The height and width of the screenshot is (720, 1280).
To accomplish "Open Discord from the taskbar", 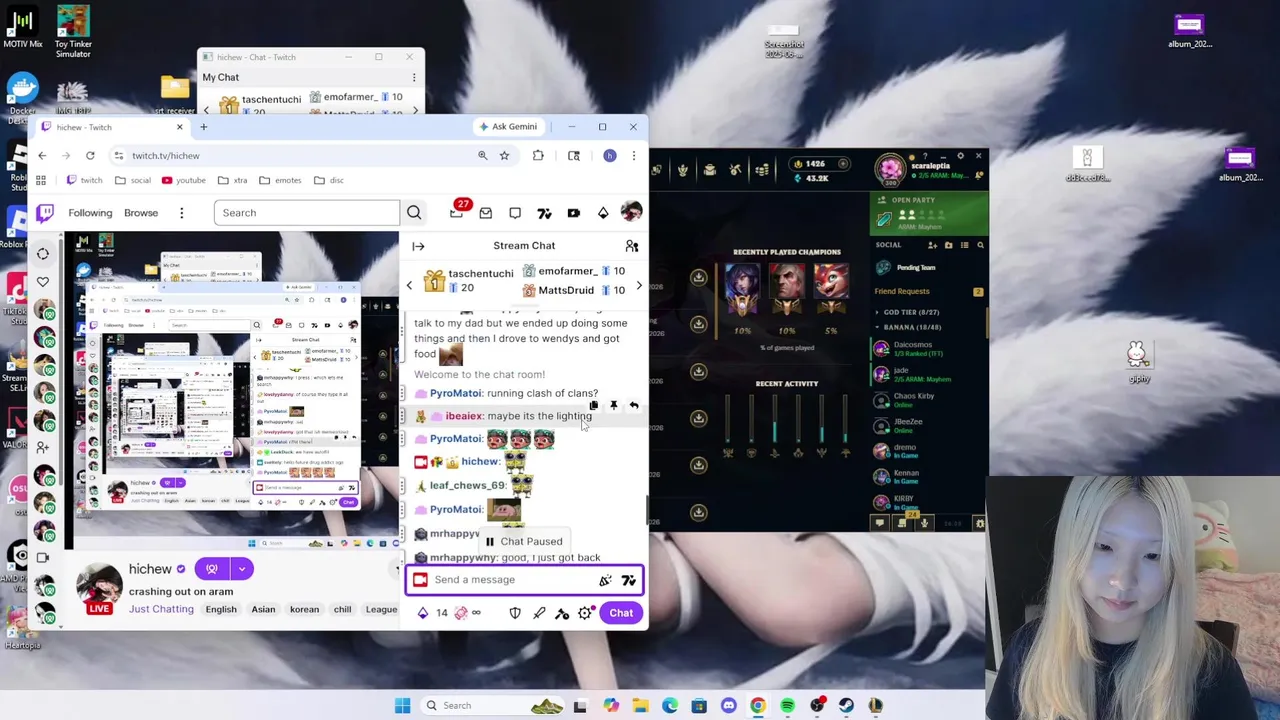I will (728, 706).
